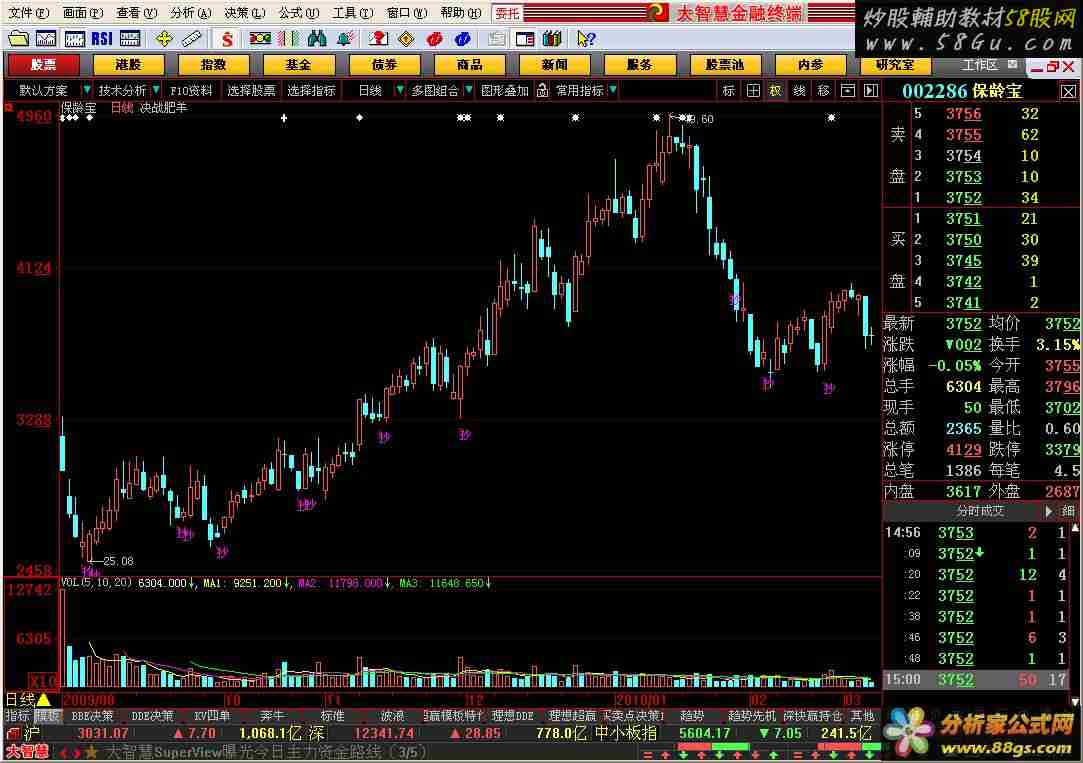Click the F10资料 button

pyautogui.click(x=191, y=90)
